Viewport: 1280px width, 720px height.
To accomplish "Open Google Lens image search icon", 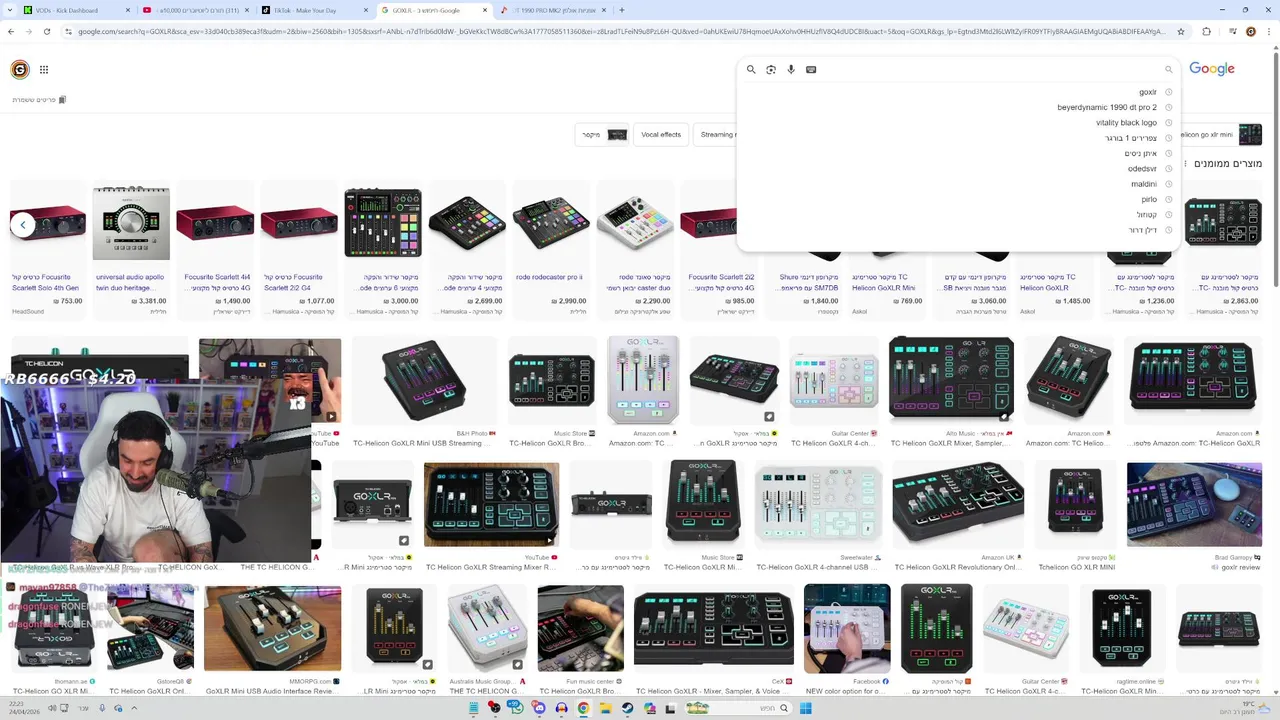I will coord(771,70).
